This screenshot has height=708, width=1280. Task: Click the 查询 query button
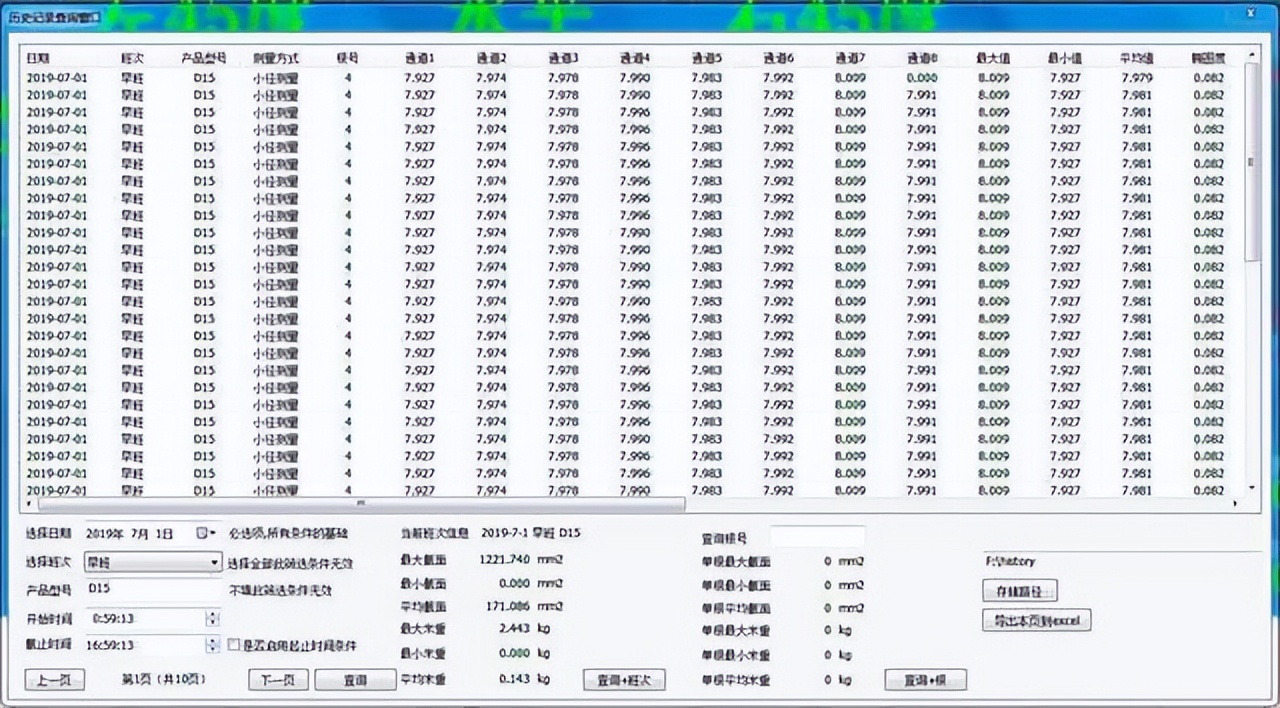click(355, 679)
